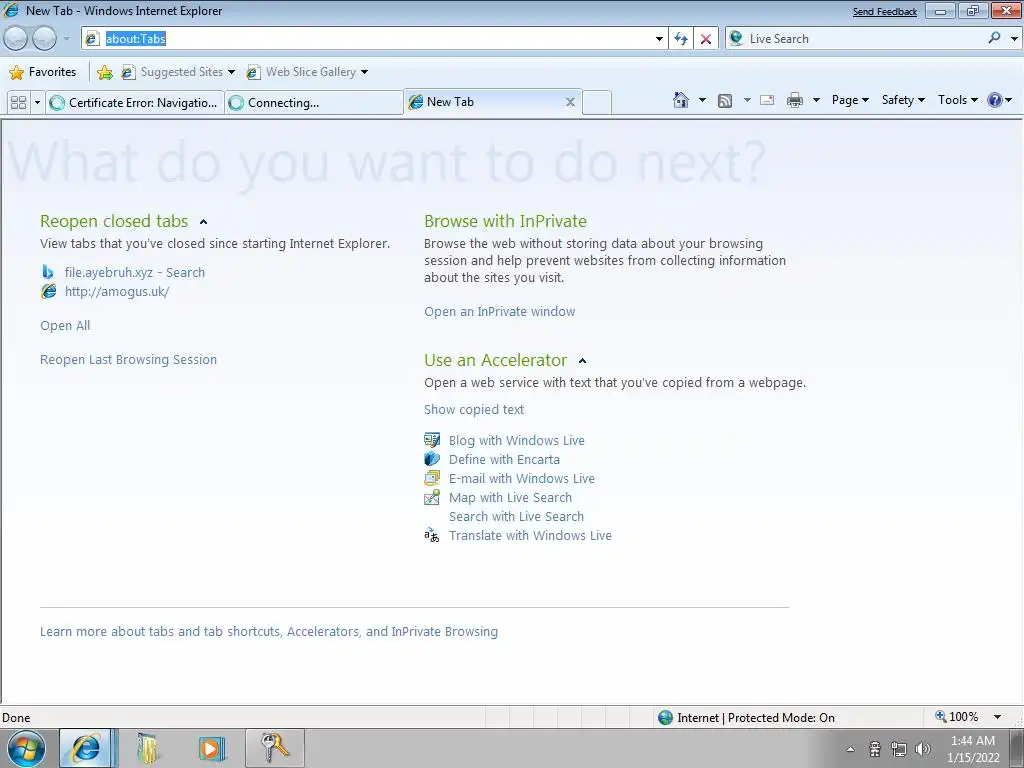Open the Favorites button
Image resolution: width=1024 pixels, height=768 pixels.
(43, 72)
